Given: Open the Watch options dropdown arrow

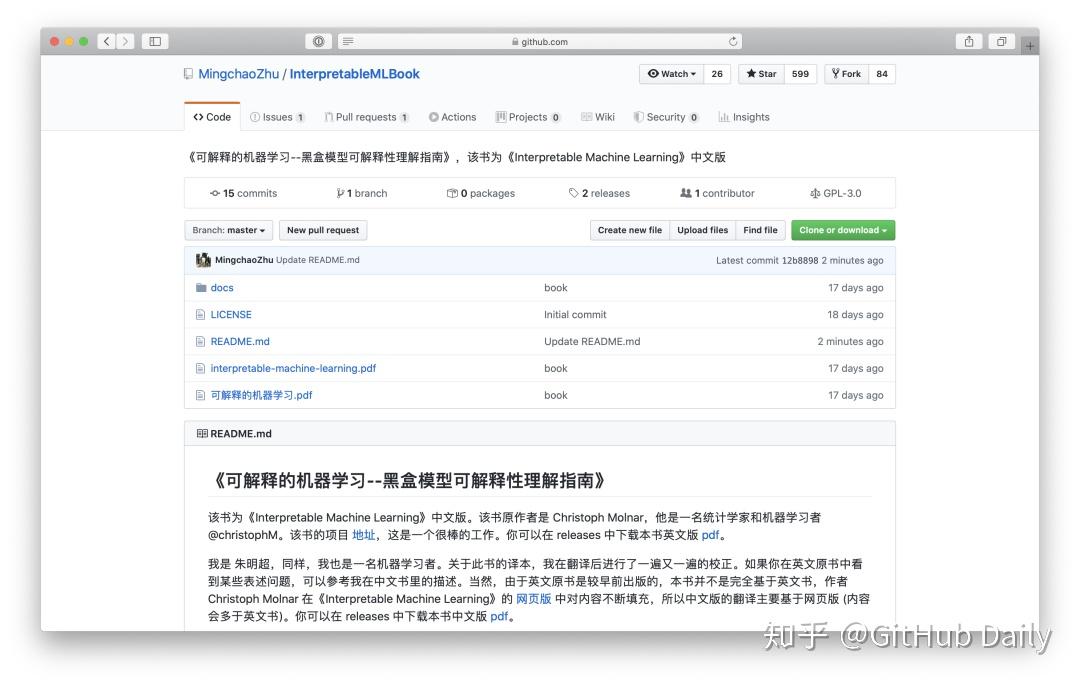Looking at the screenshot, I should (692, 73).
